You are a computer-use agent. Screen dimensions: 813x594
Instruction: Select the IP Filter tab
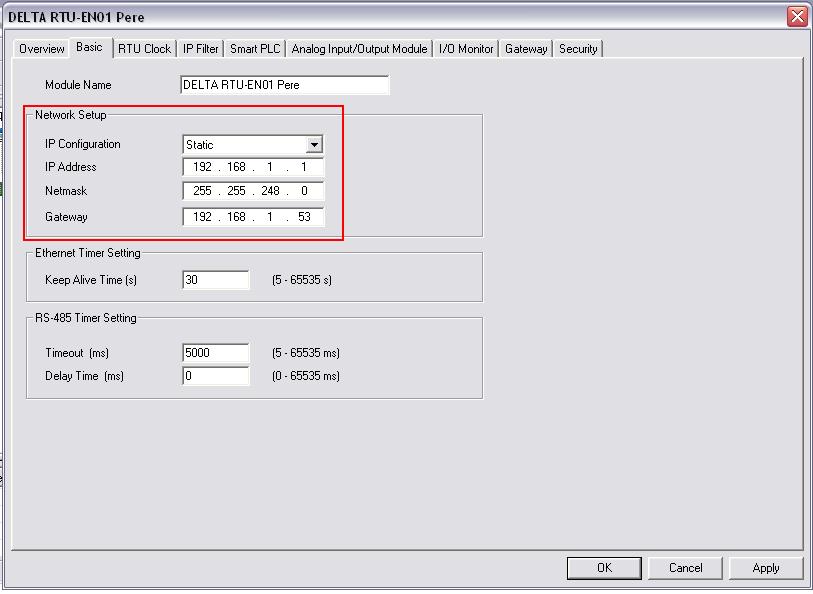tap(200, 49)
